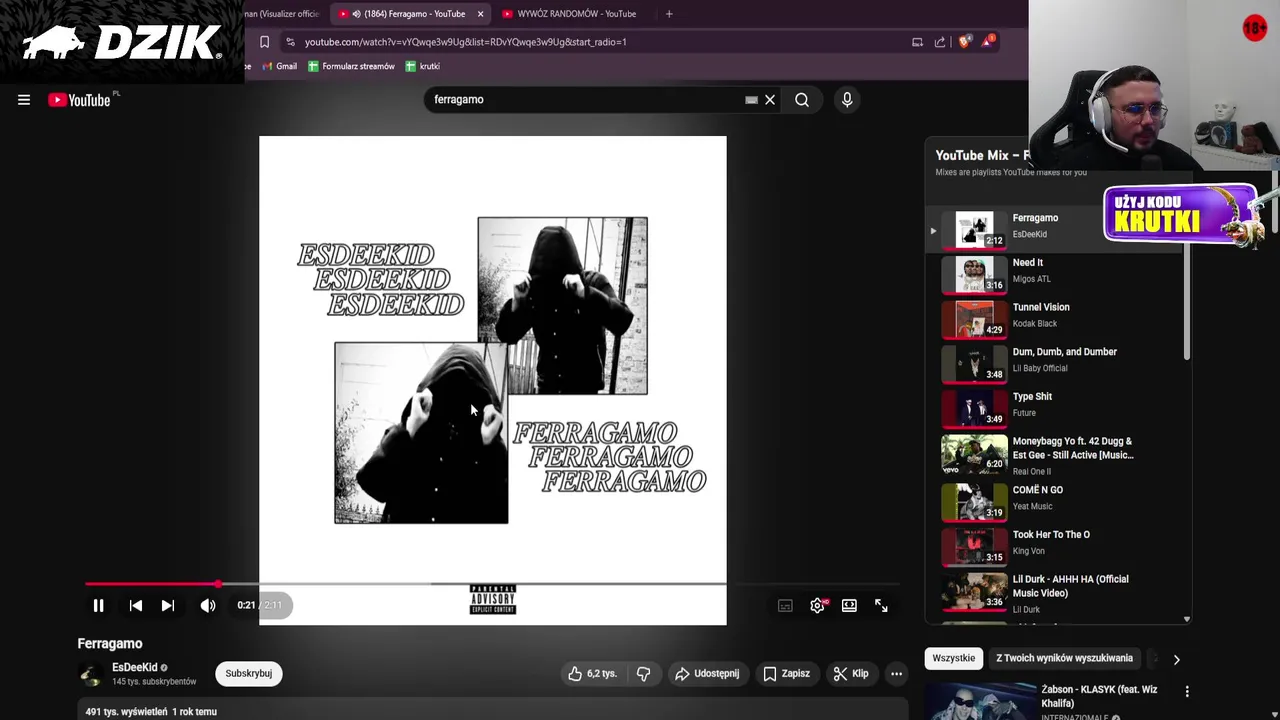Share the video via Udostępnij
This screenshot has height=720, width=1280.
pos(707,674)
